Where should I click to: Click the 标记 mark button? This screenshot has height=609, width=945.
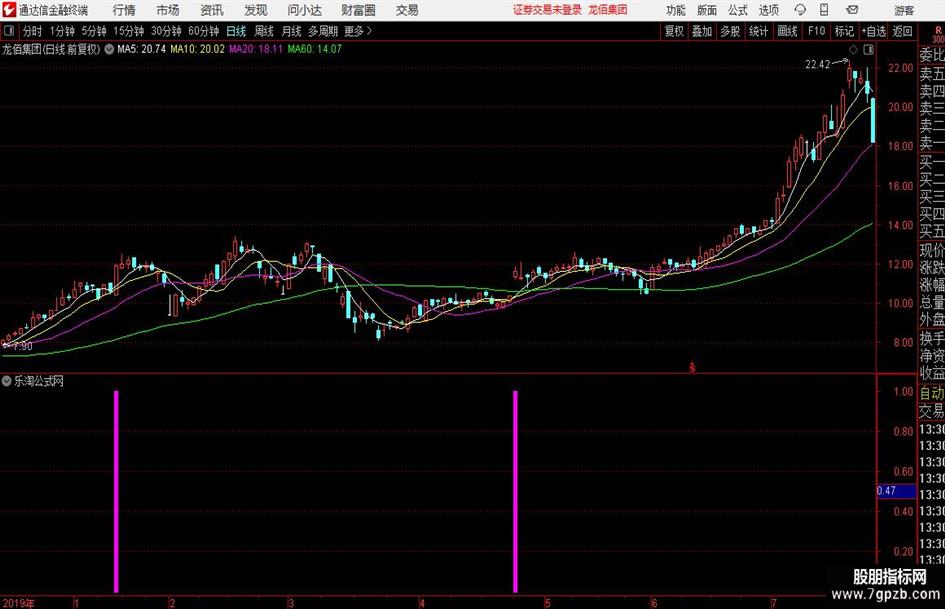[844, 31]
